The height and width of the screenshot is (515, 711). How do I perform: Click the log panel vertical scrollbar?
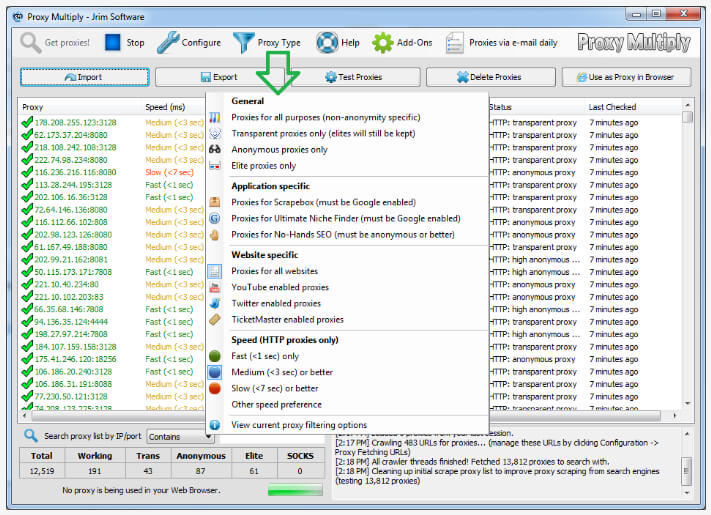[x=687, y=463]
